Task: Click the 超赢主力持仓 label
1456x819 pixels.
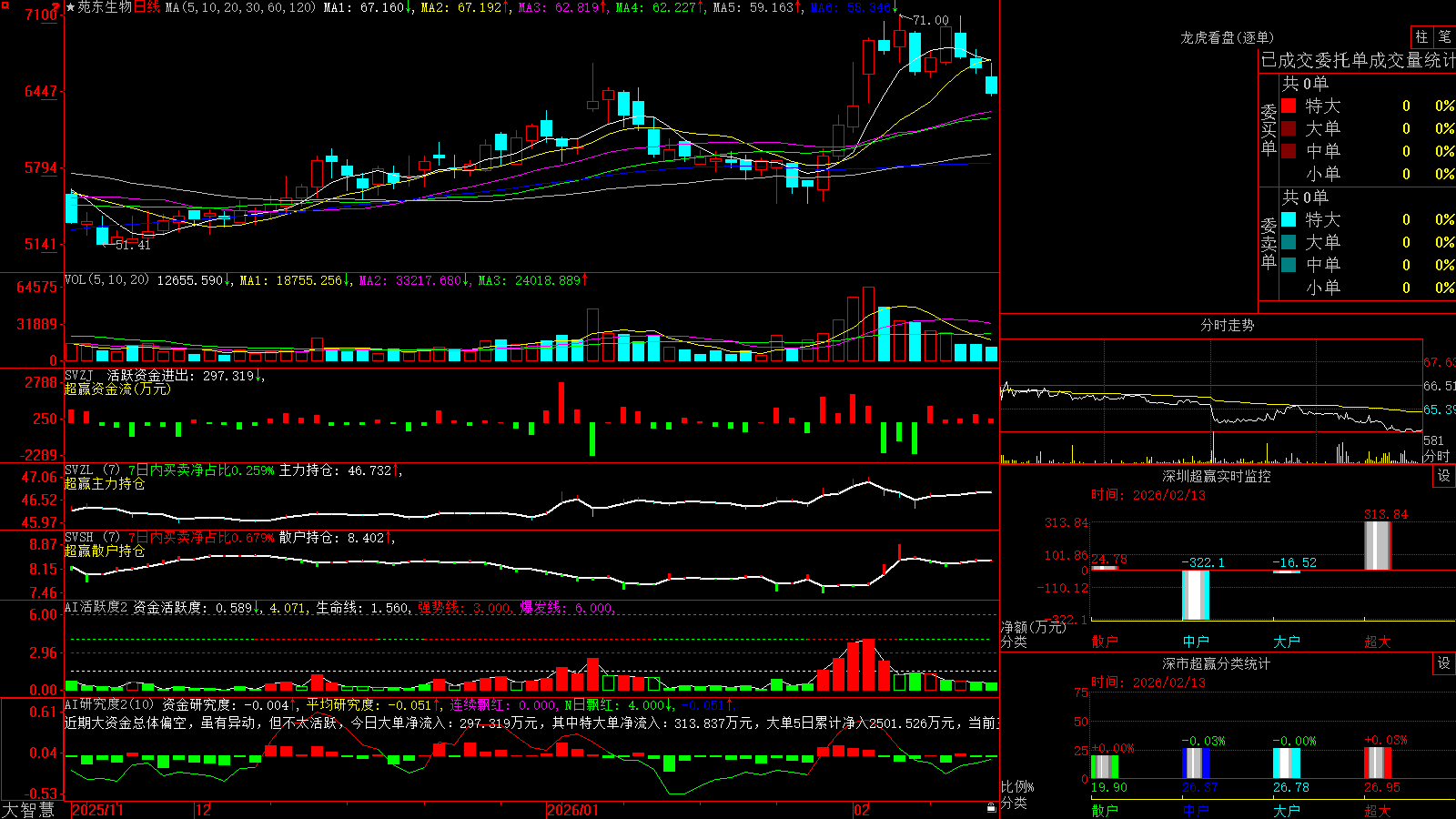Action: [105, 483]
